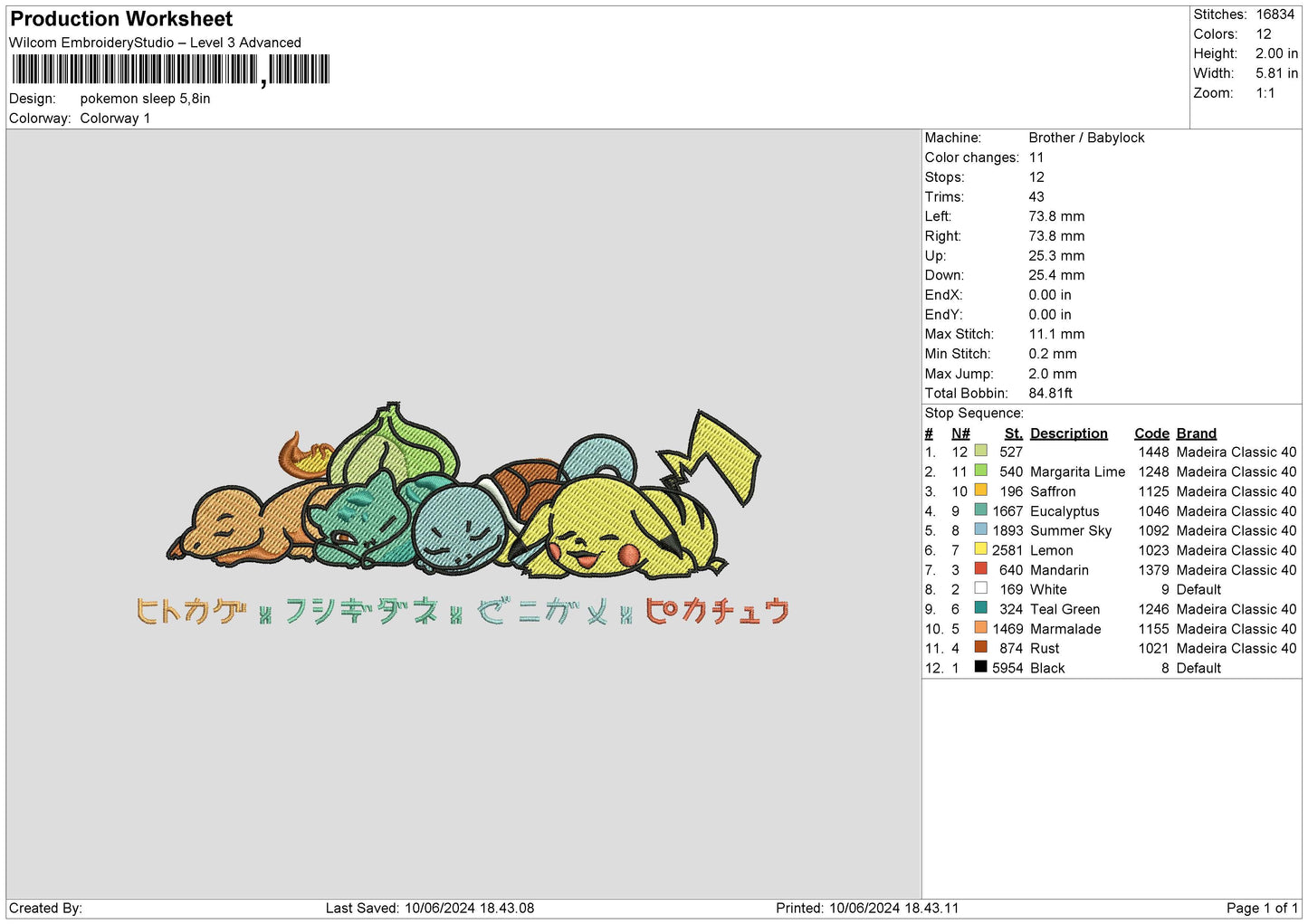Select the Lemon color swatch
Screen dimensions: 1308x924
(980, 549)
